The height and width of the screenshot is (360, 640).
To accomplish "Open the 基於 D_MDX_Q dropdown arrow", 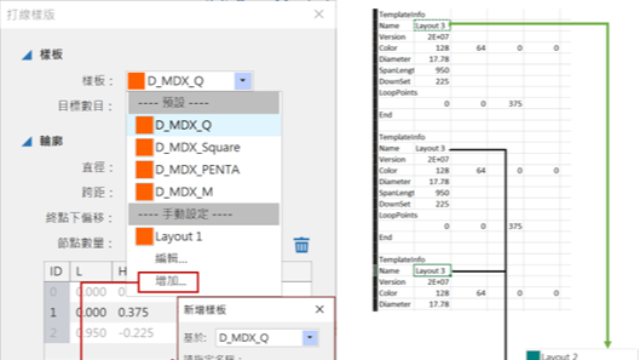I will 310,338.
